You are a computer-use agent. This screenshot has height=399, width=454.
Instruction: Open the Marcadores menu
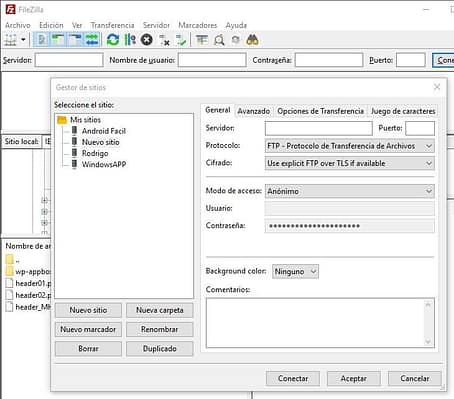tap(198, 25)
